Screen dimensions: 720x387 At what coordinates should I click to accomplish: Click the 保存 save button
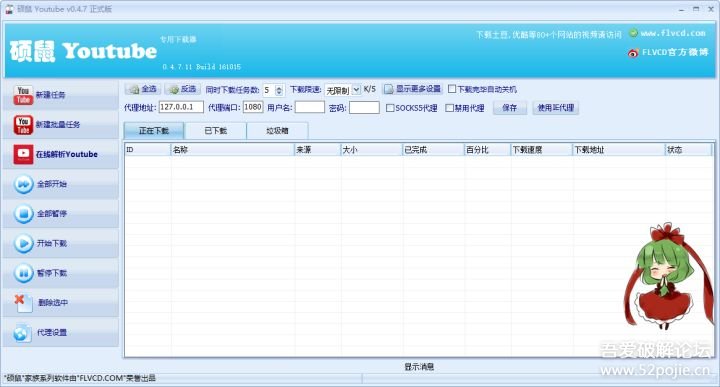coord(510,108)
